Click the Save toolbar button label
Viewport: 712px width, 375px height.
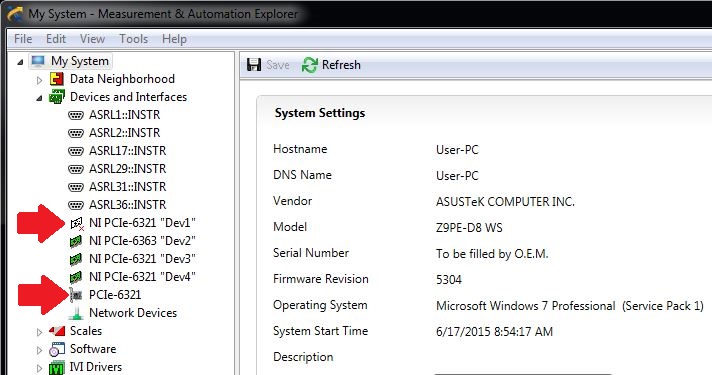point(277,65)
